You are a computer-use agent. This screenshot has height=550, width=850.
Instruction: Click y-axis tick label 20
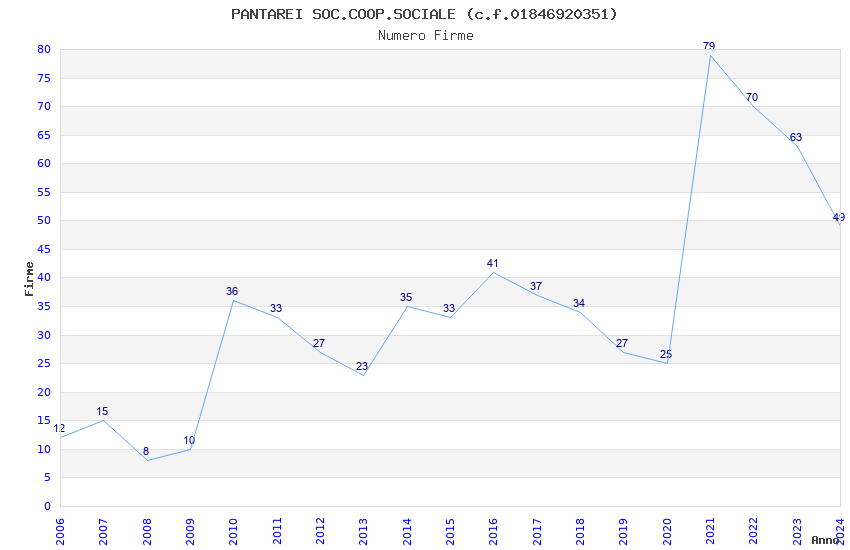click(44, 392)
